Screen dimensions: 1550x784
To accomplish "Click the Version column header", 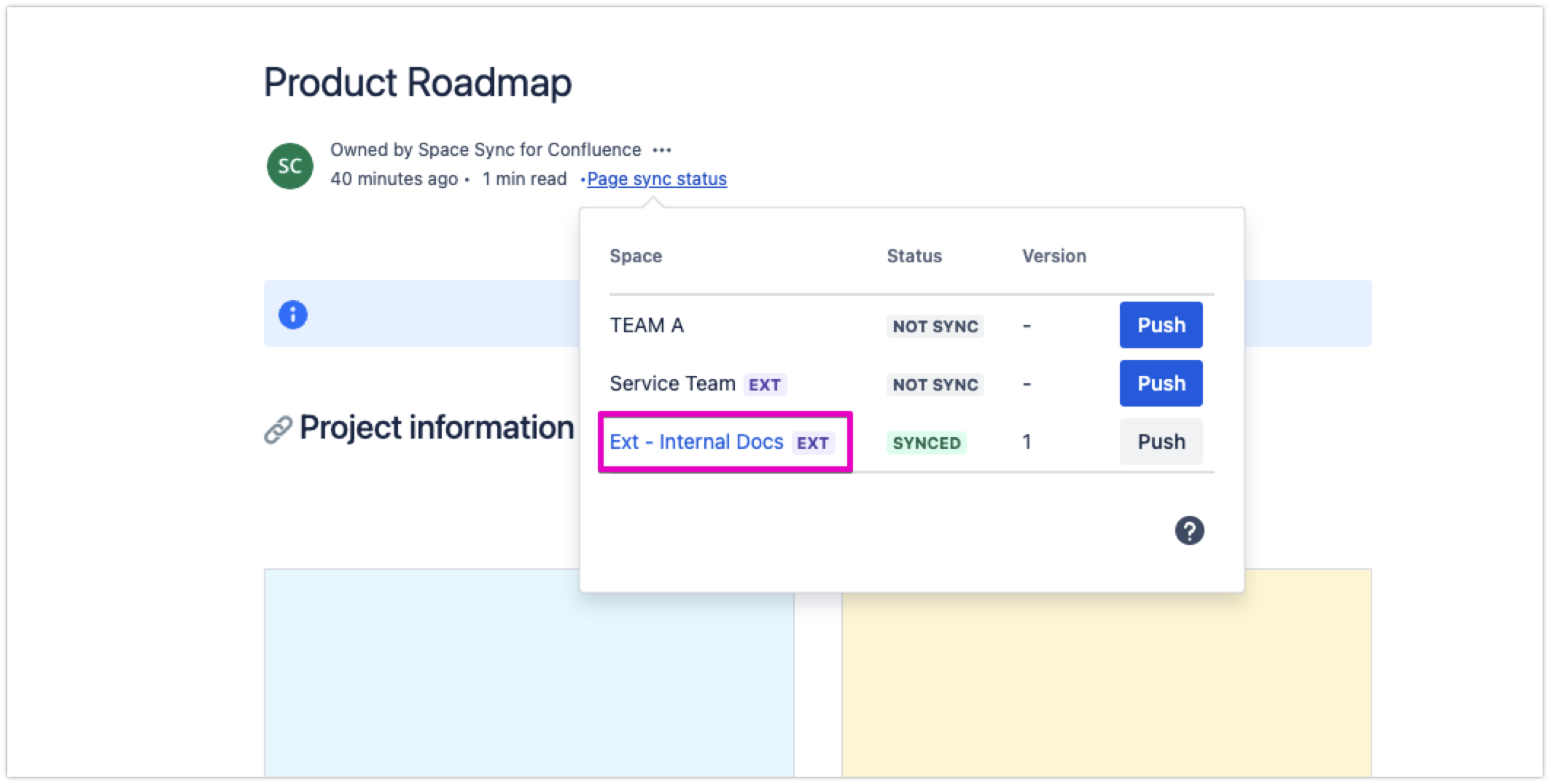I will point(1054,256).
